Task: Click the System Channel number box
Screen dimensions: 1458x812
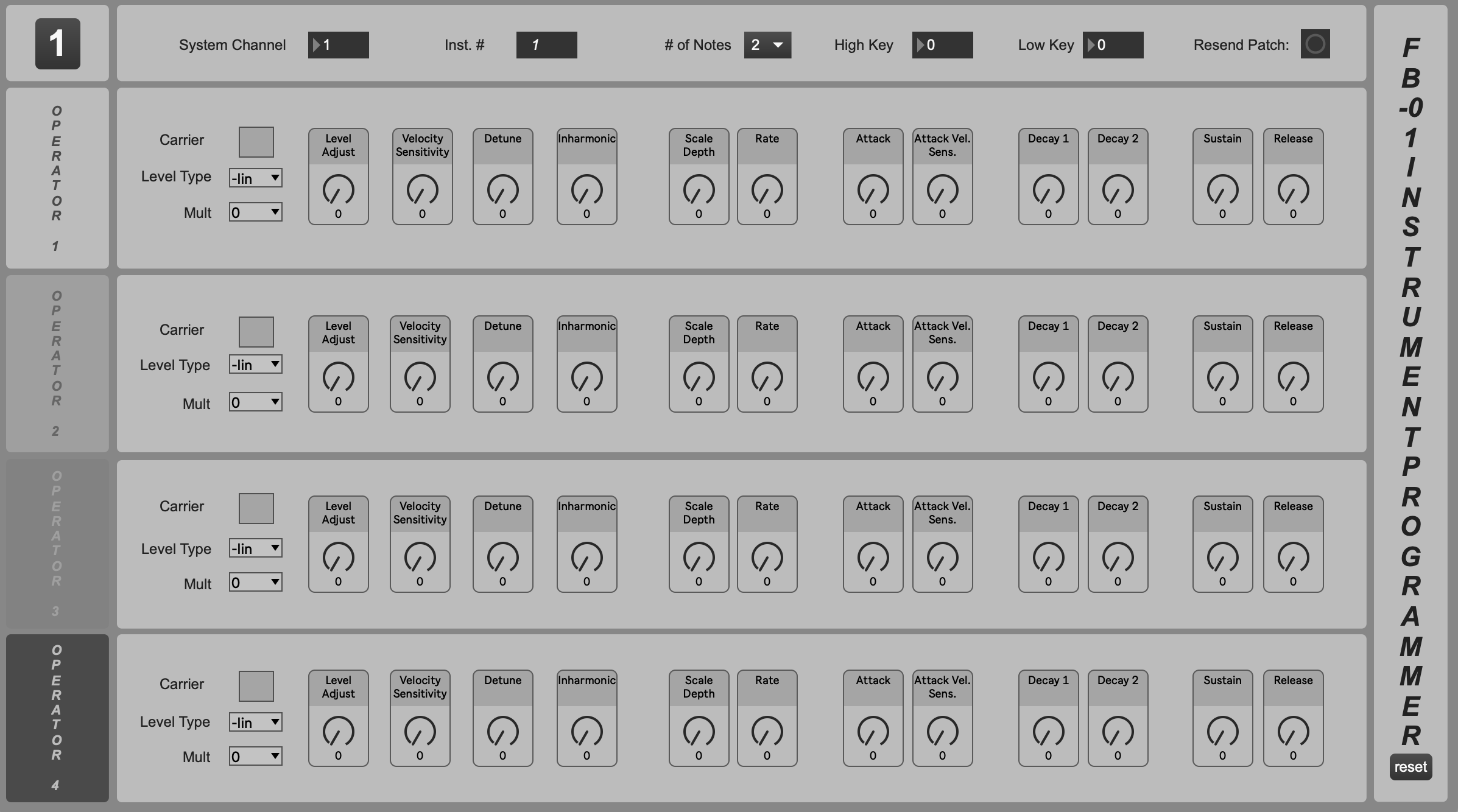Action: click(339, 45)
